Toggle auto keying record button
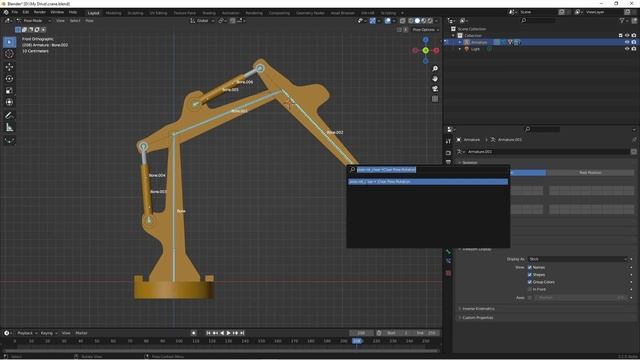This screenshot has height=360, width=640. pyautogui.click(x=194, y=333)
